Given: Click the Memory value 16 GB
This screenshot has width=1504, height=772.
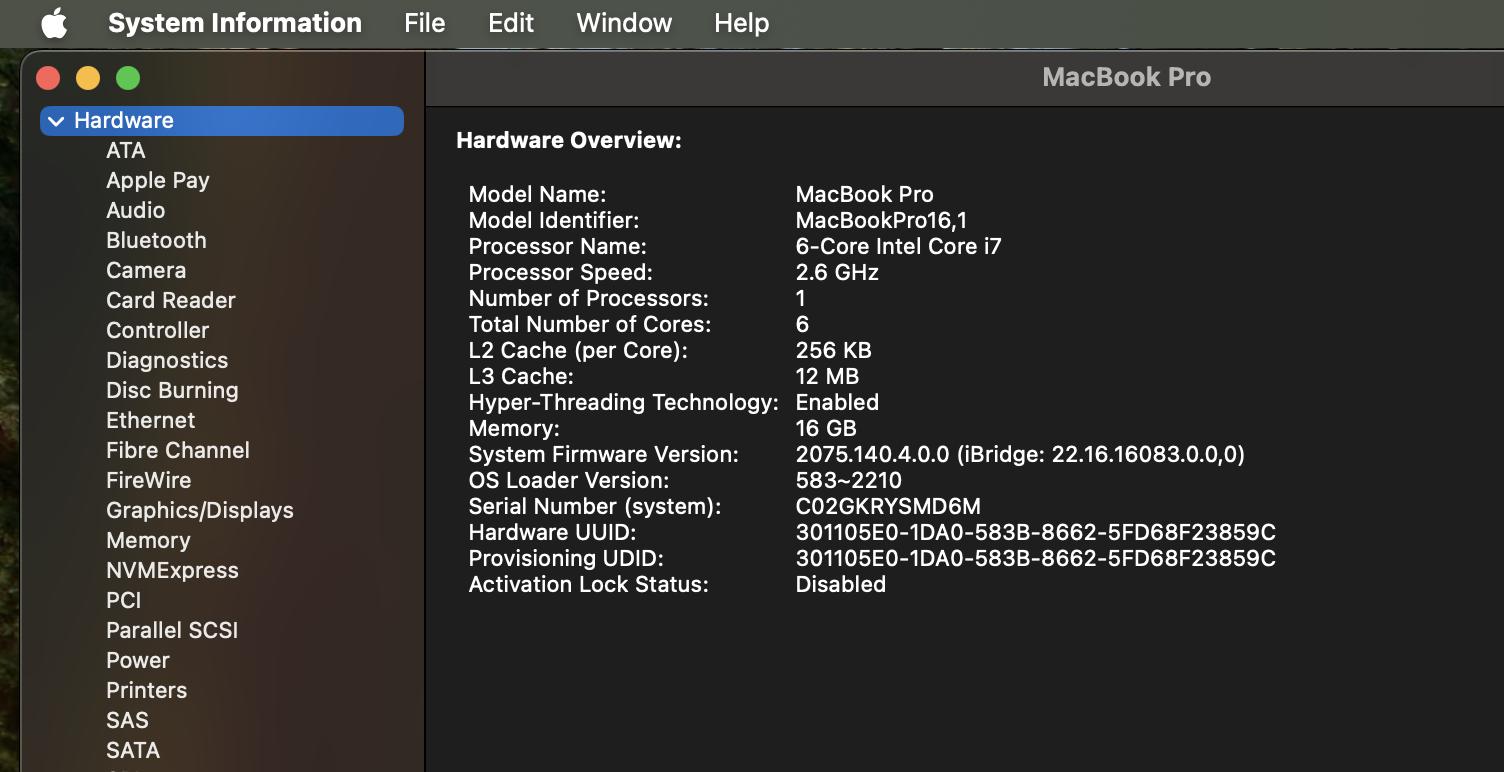Looking at the screenshot, I should [826, 428].
